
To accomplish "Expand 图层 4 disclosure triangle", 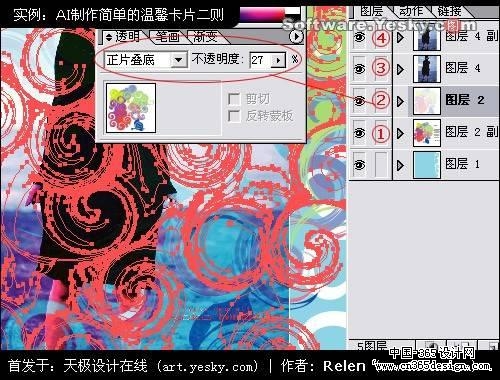I will 400,69.
